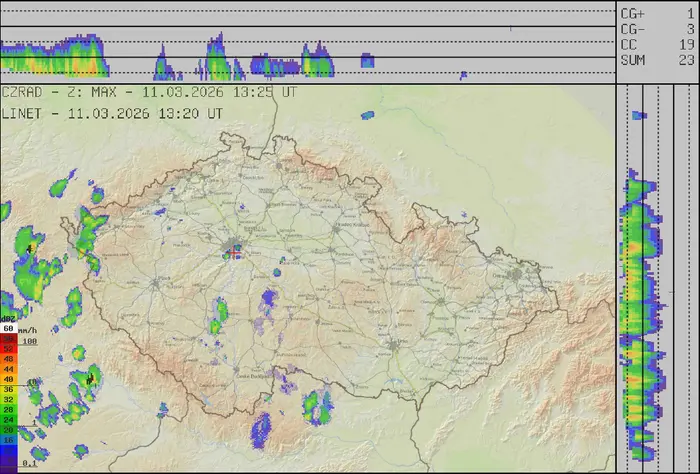Screen dimensions: 700x474
Task: Click the mm/h unit label on legend
Action: (x=27, y=331)
